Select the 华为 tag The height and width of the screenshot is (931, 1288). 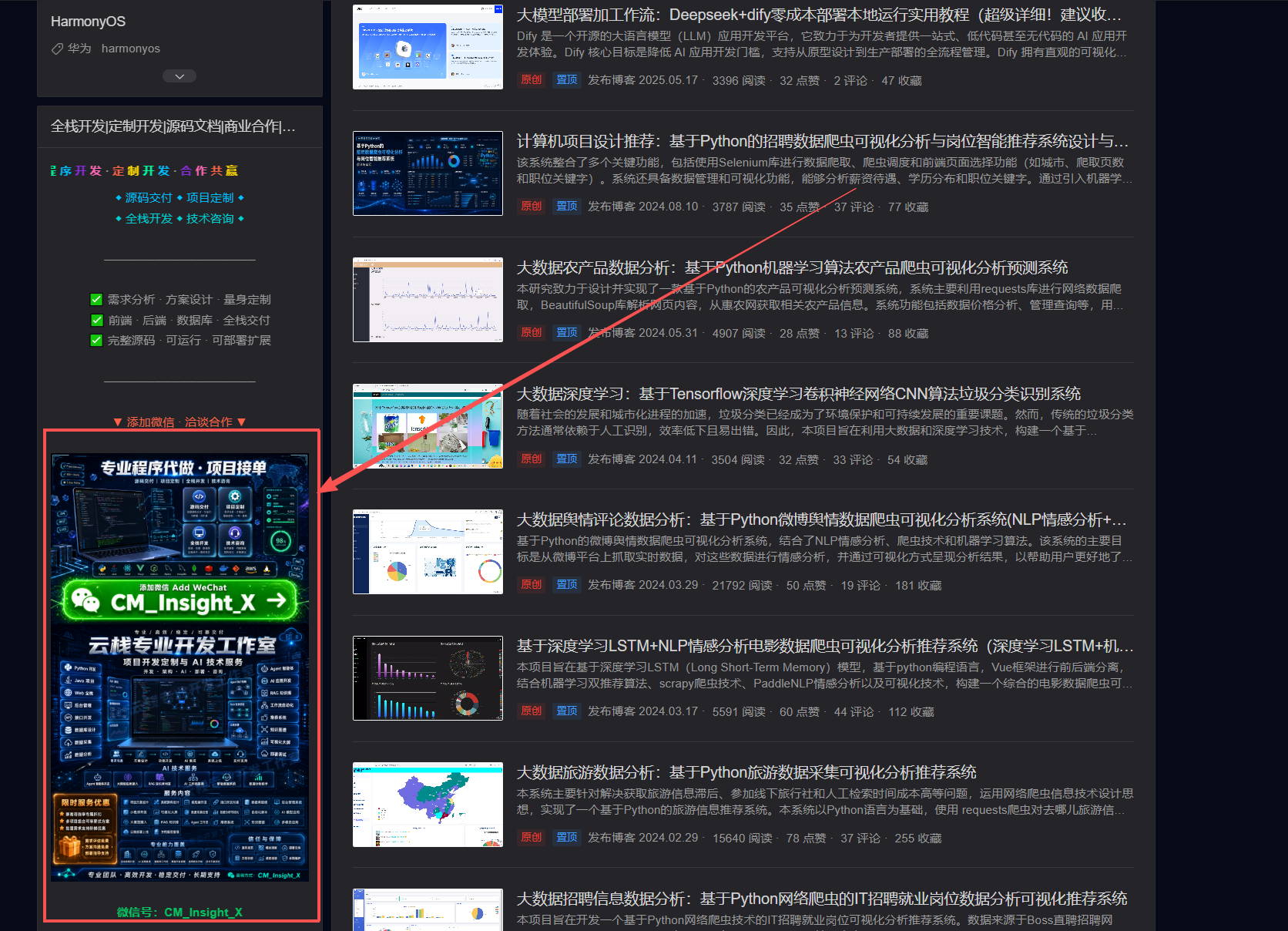coord(79,49)
